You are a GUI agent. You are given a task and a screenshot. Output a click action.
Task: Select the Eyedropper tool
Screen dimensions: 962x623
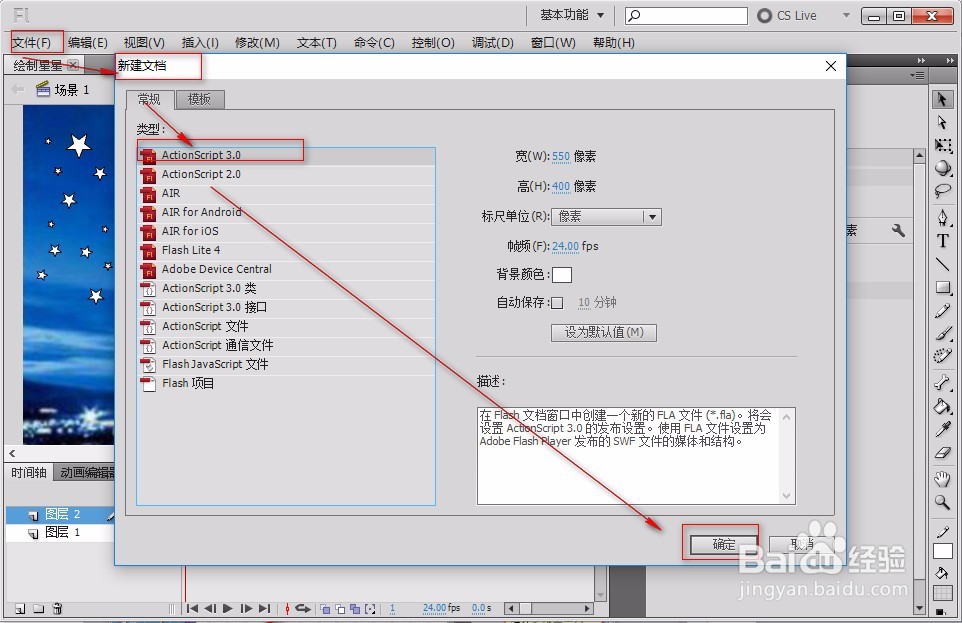[x=942, y=429]
